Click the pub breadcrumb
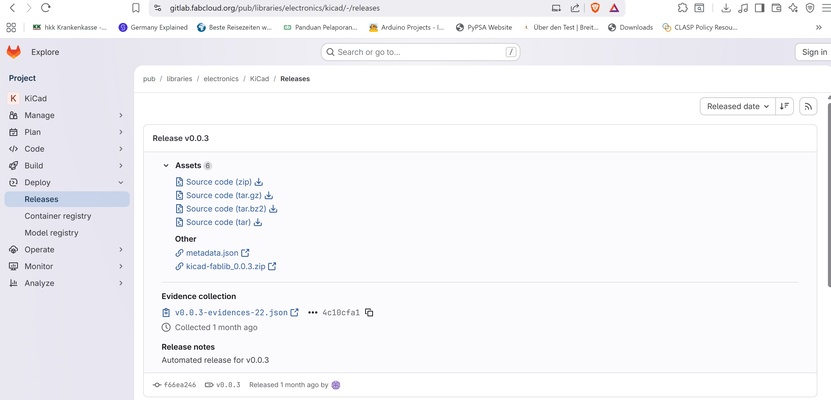Screen dimensions: 831x400 (x=149, y=79)
